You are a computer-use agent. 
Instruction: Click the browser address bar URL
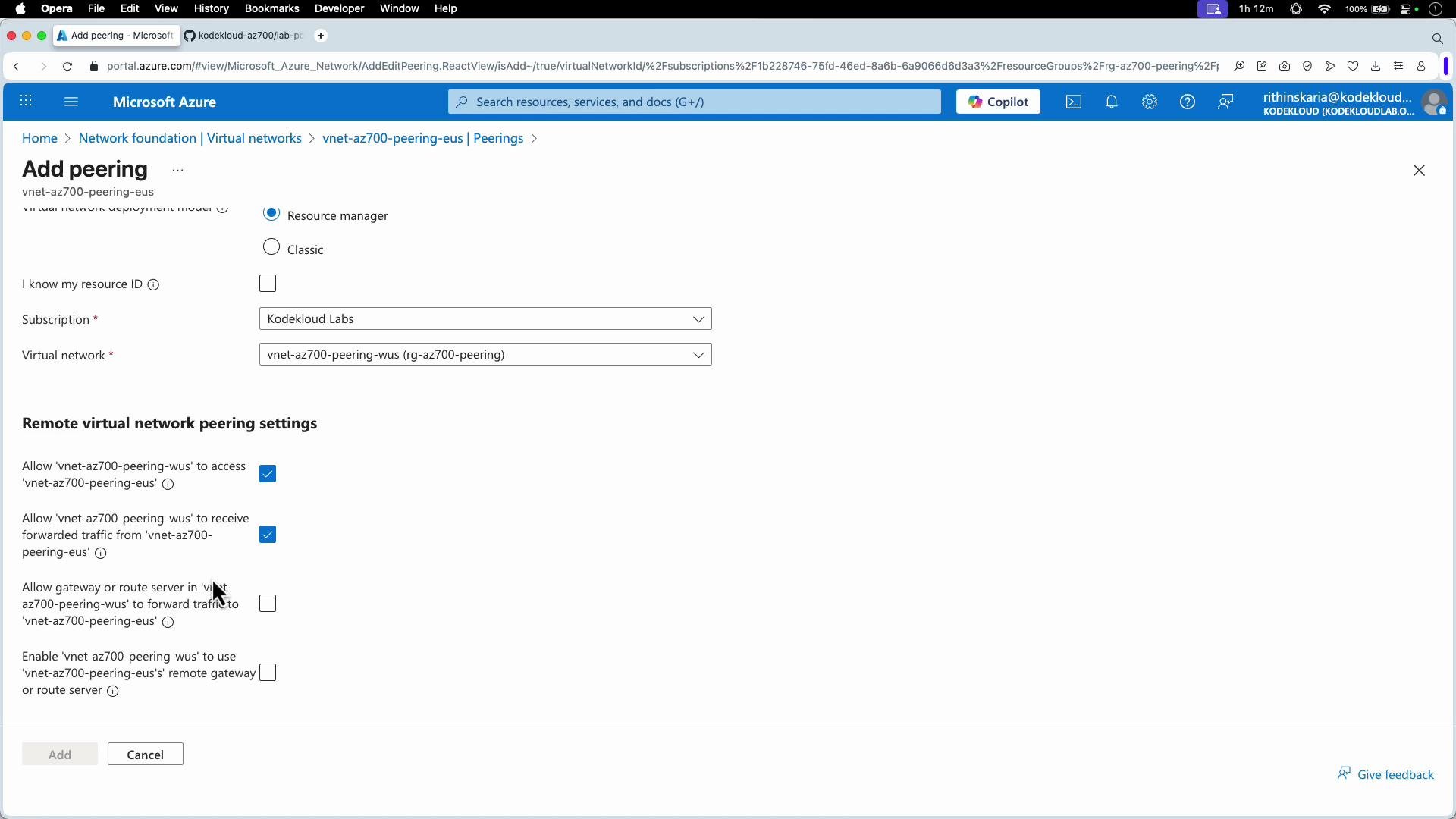662,67
